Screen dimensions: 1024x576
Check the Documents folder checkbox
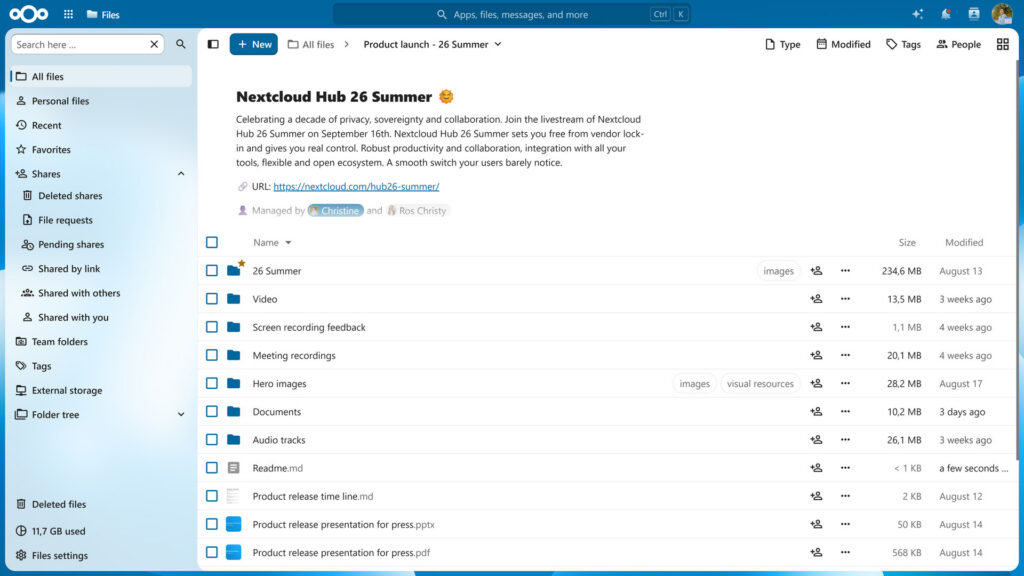point(212,411)
